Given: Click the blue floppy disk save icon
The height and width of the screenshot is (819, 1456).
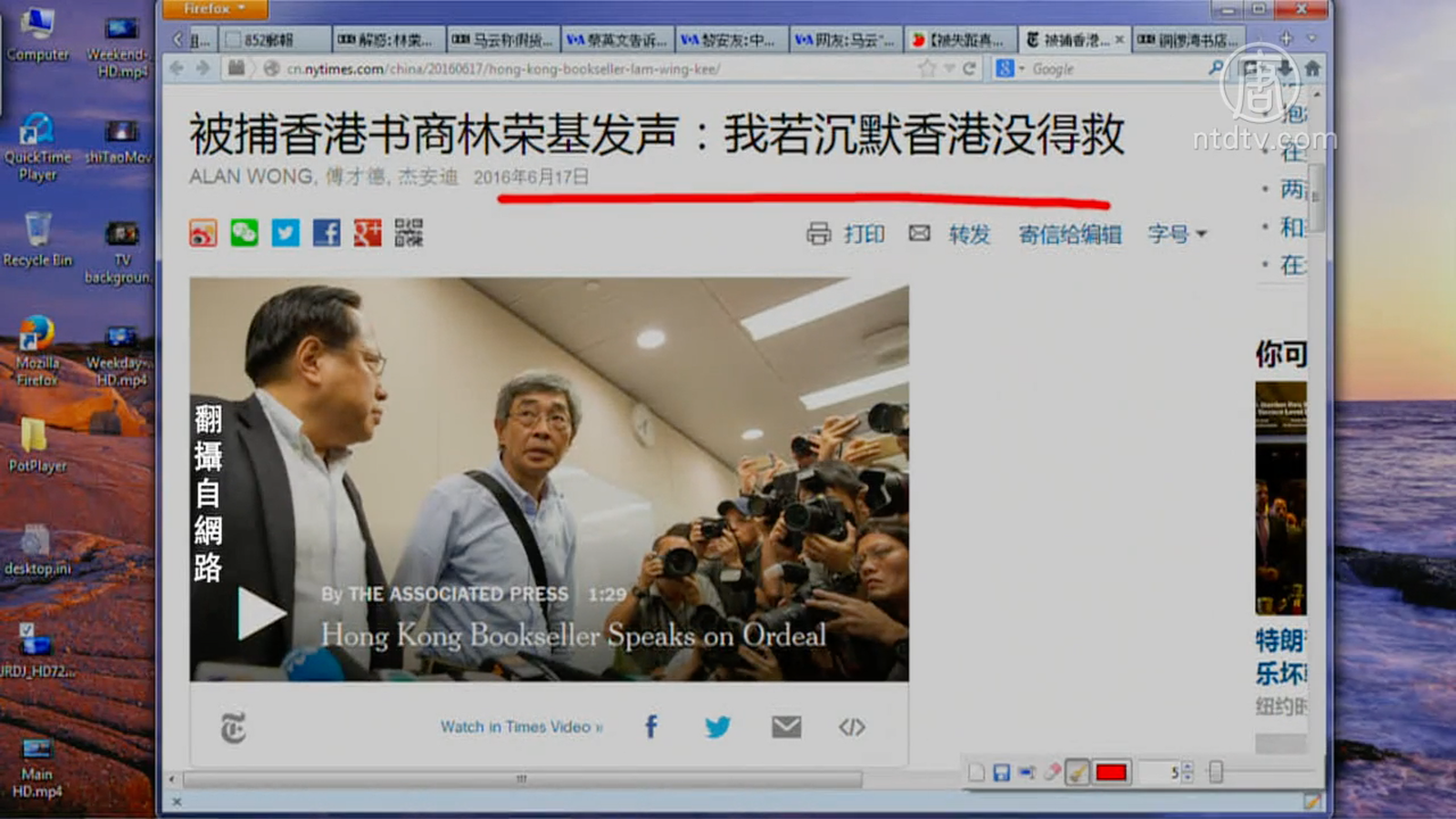Looking at the screenshot, I should coord(1001,773).
